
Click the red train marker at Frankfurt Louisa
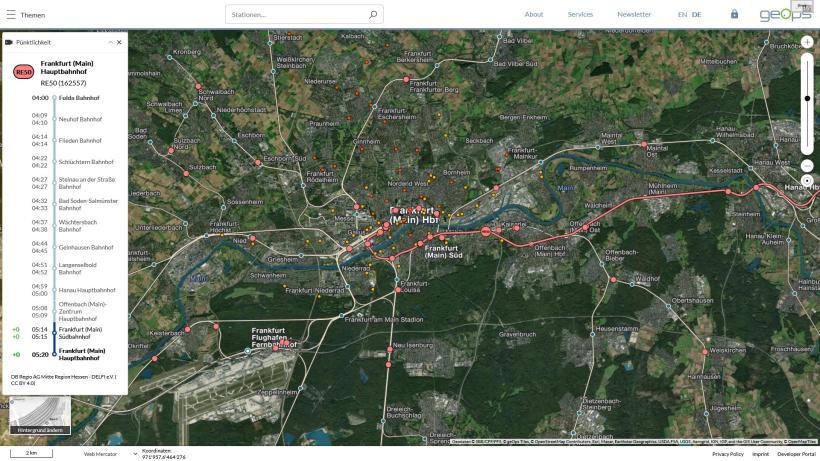click(x=398, y=290)
